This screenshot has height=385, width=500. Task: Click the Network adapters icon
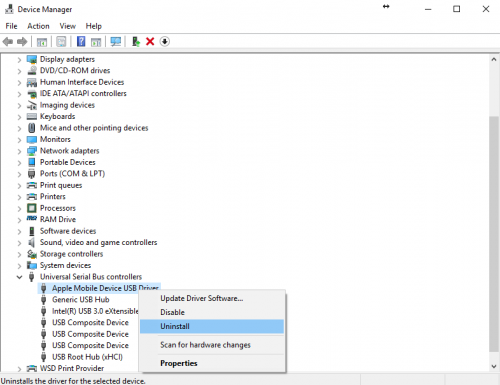click(32, 151)
